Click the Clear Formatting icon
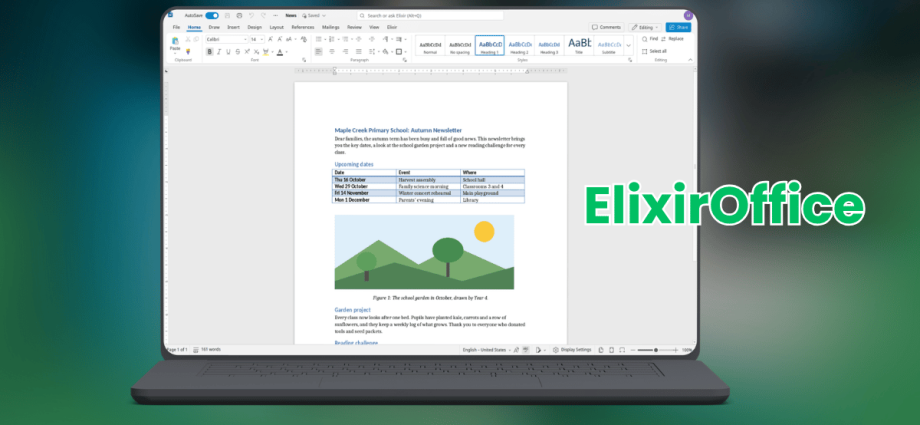Image resolution: width=920 pixels, height=425 pixels. [x=303, y=39]
